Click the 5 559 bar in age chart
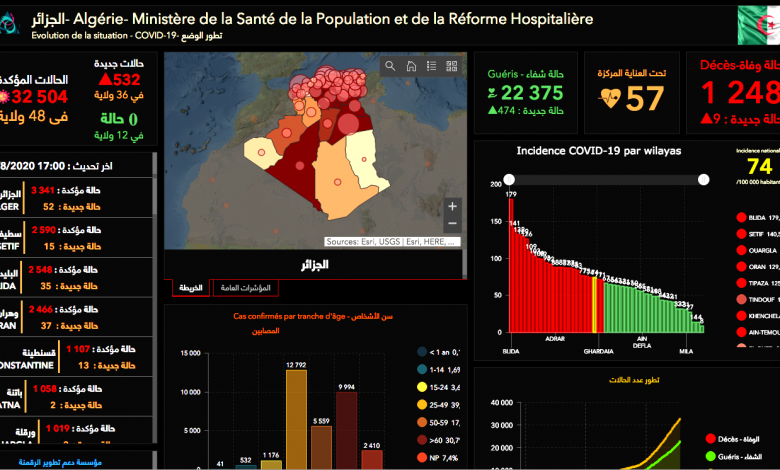Viewport: 780px width, 470px height. pyautogui.click(x=321, y=448)
